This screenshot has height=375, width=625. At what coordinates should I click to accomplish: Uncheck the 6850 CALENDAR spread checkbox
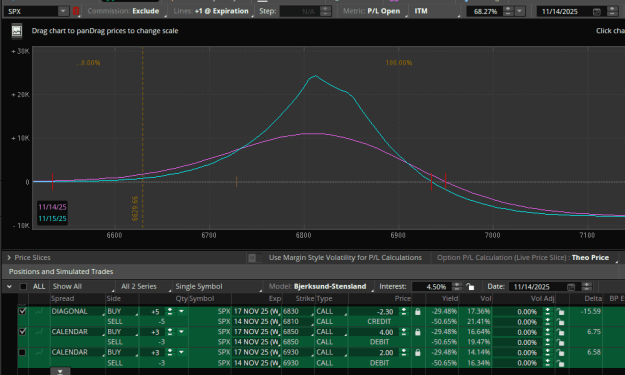point(22,332)
